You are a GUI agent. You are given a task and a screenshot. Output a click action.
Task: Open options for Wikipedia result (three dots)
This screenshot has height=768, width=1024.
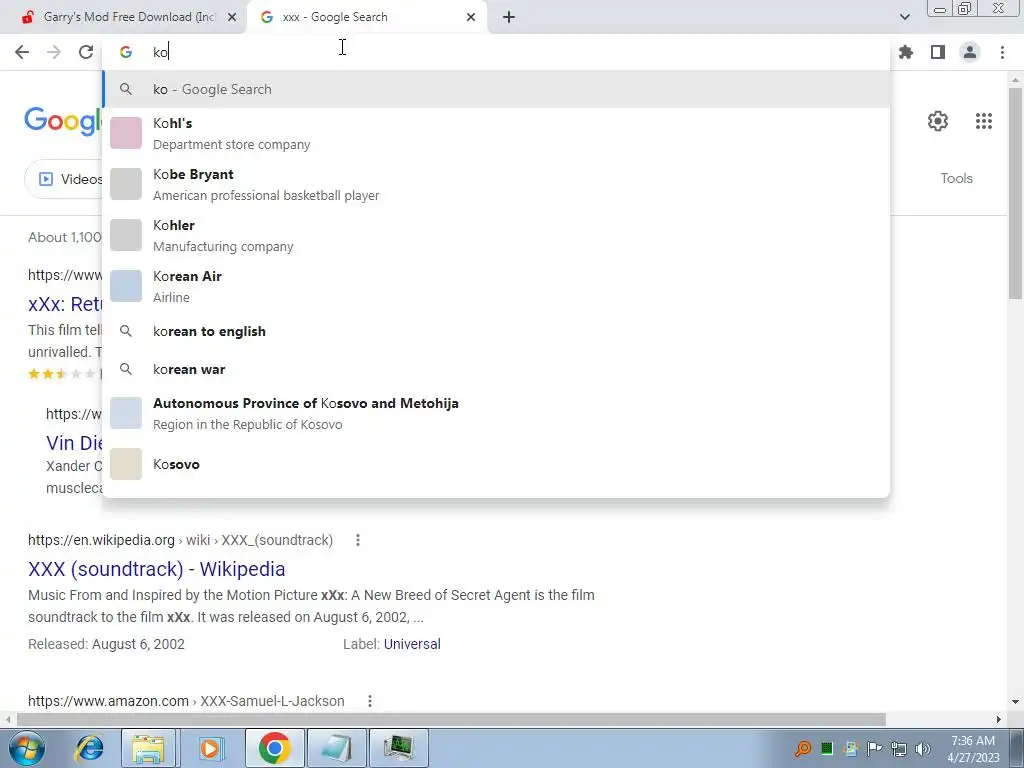(357, 540)
